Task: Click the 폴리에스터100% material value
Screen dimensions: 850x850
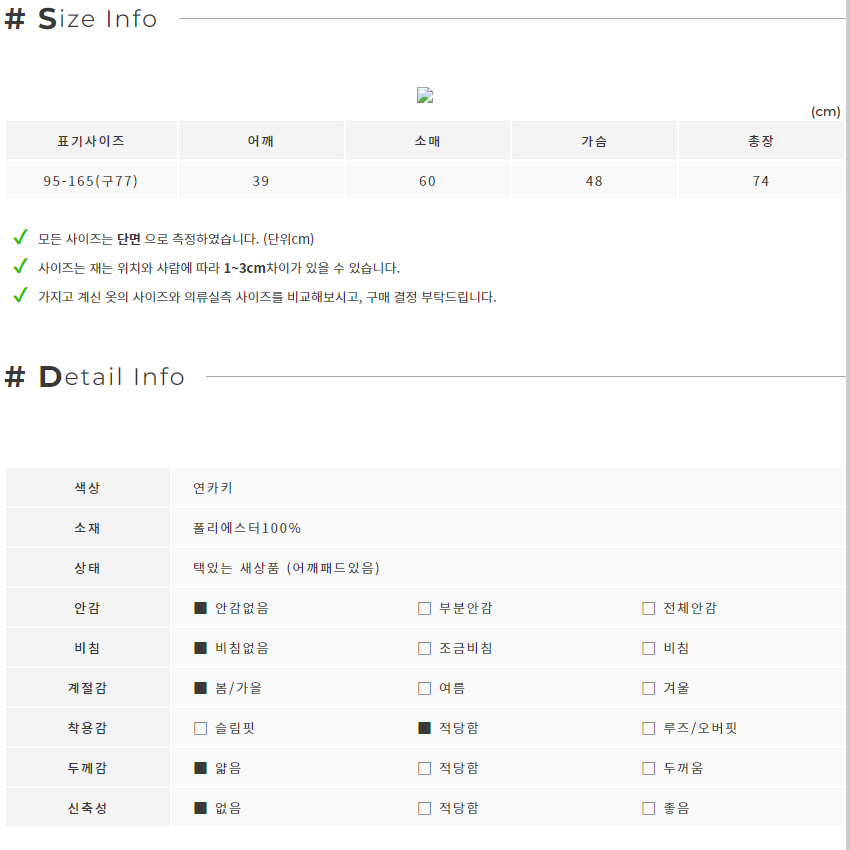Action: [x=247, y=528]
